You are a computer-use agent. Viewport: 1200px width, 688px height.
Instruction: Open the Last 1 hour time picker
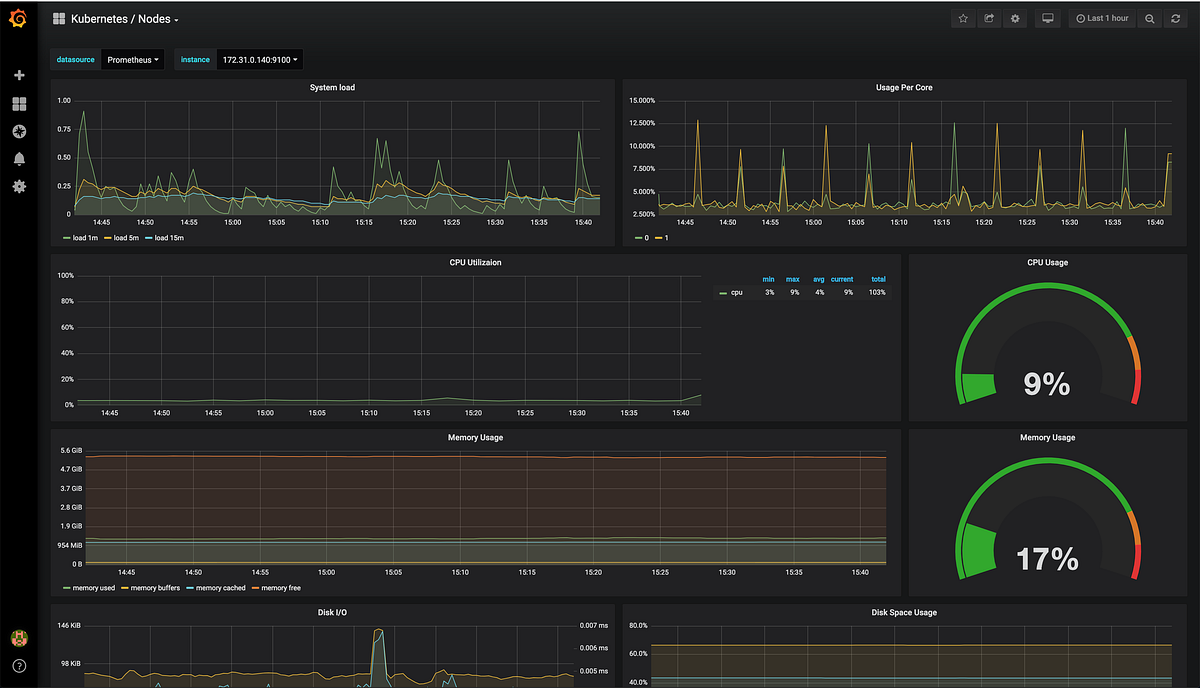point(1102,19)
